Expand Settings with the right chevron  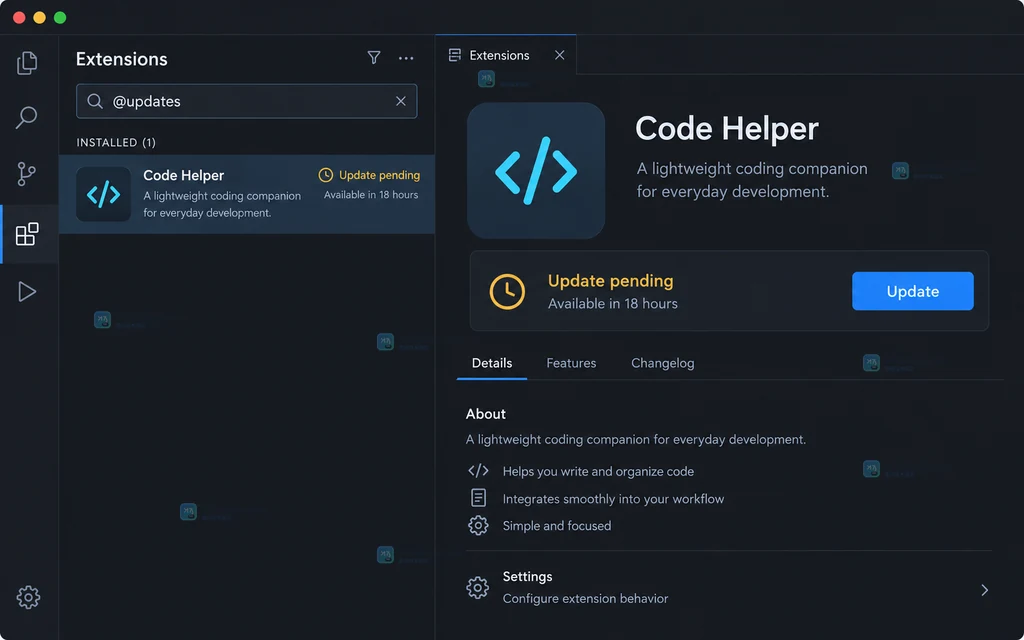tap(985, 590)
